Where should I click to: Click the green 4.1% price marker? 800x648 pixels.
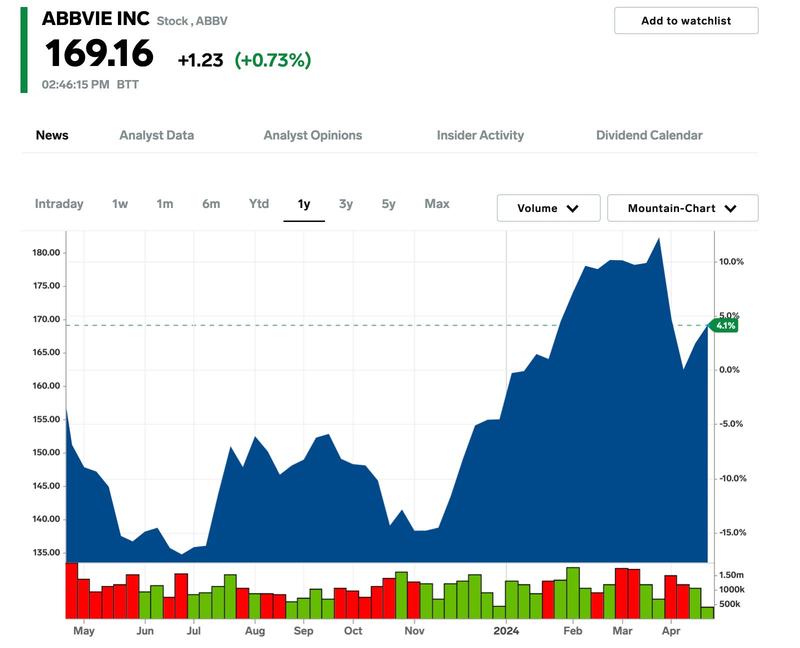(x=723, y=325)
